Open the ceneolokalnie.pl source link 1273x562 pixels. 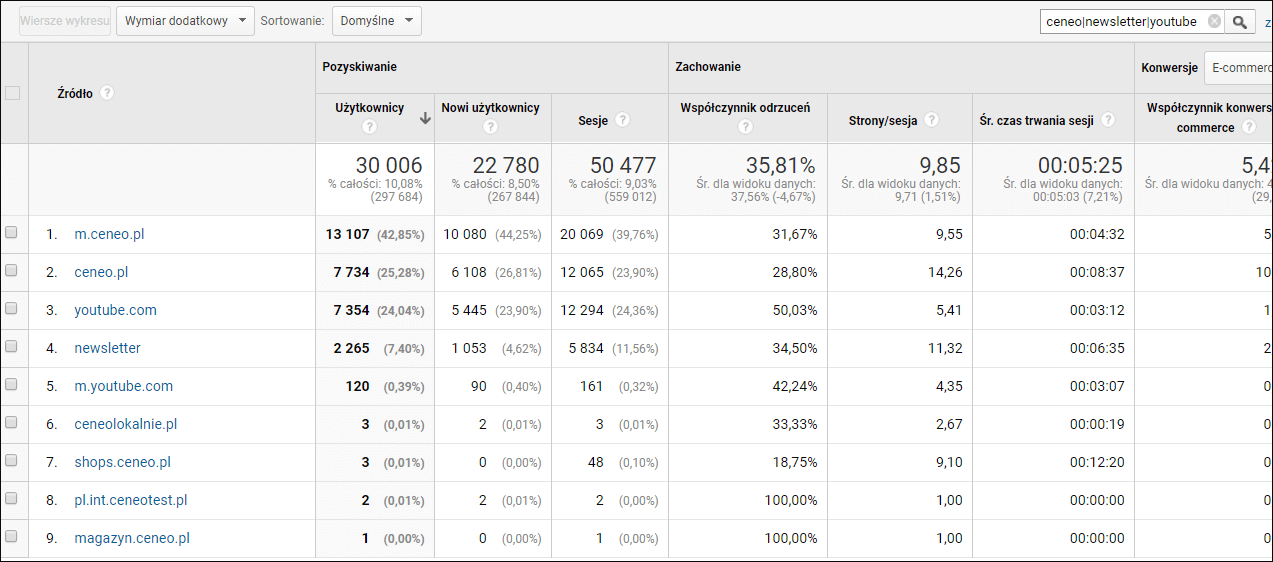point(125,424)
